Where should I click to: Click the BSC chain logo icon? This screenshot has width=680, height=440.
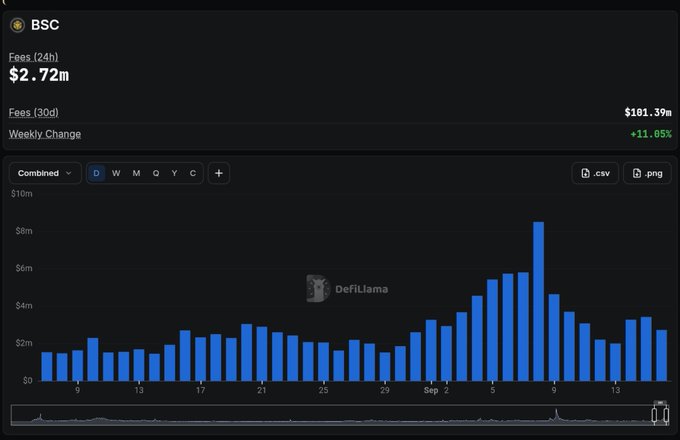click(17, 25)
